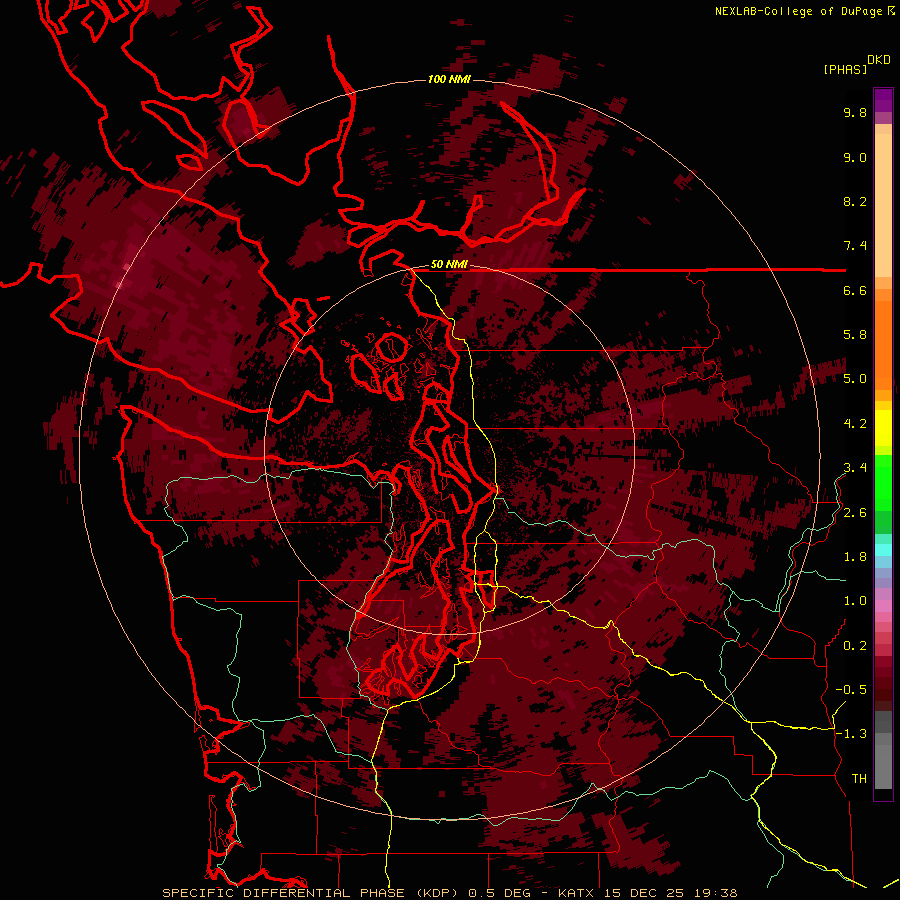Viewport: 900px width, 900px height.
Task: Click the KATX radar site identifier
Action: coord(577,893)
